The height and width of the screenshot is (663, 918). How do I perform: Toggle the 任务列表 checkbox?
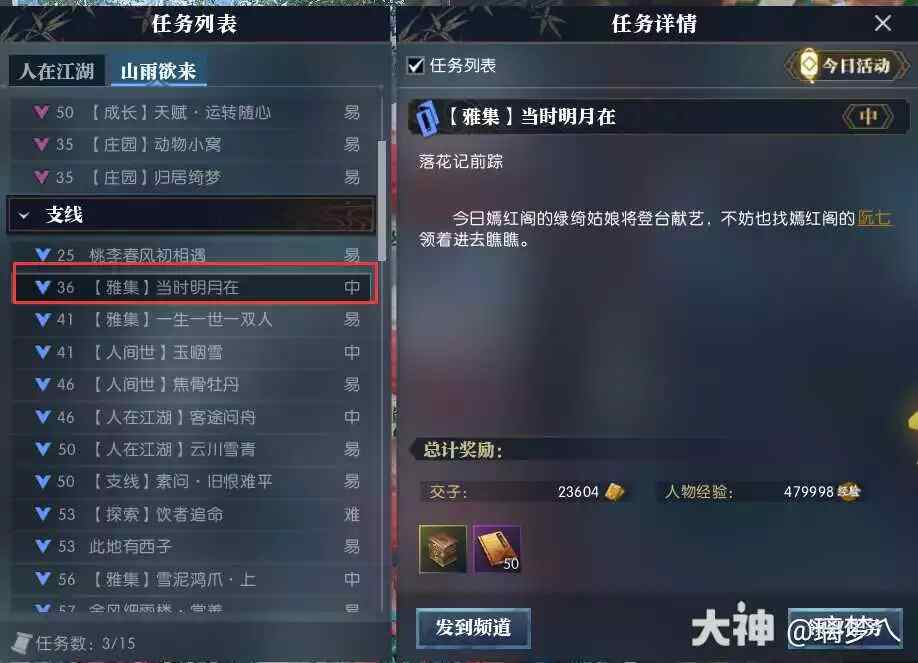click(x=416, y=65)
